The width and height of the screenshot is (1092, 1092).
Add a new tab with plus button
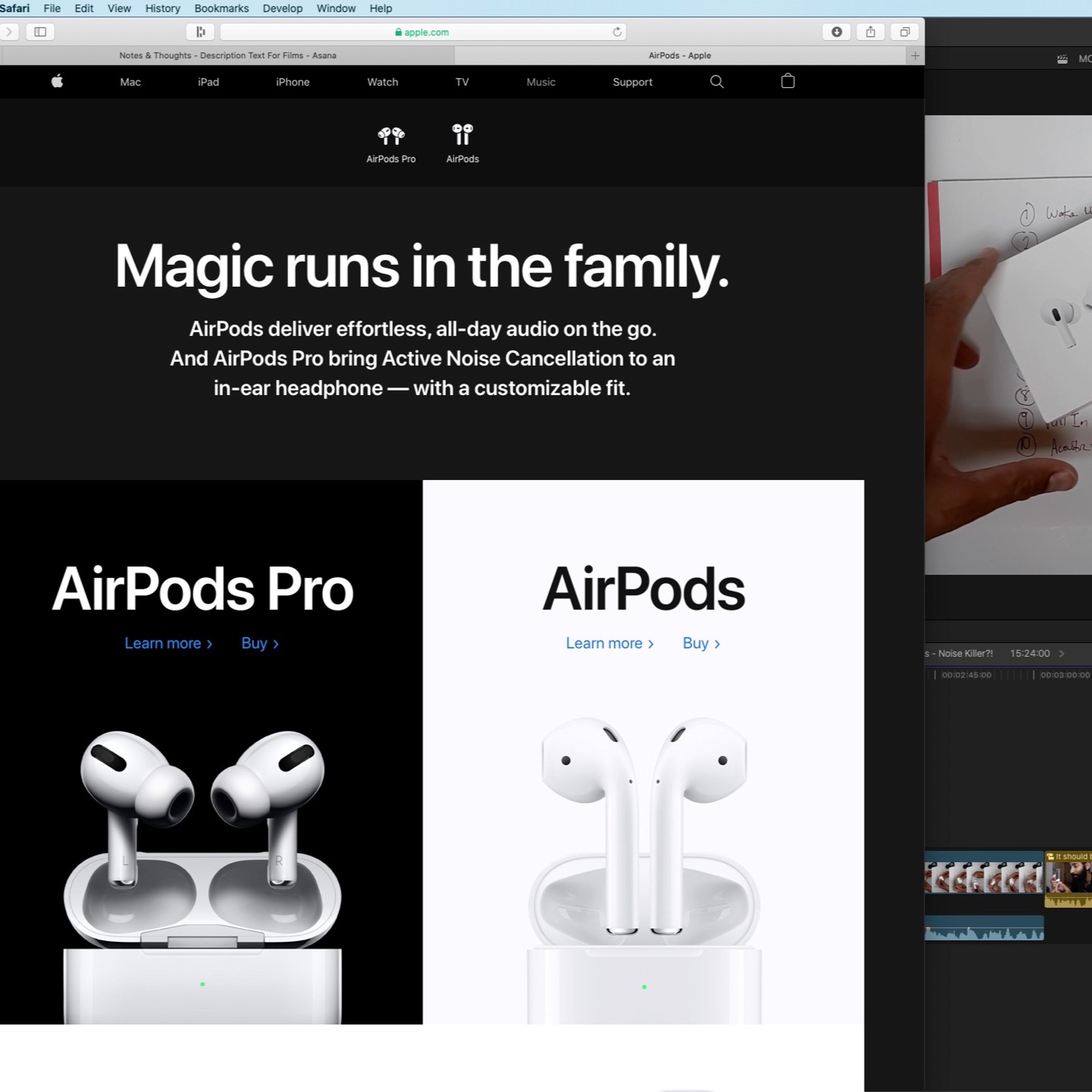pyautogui.click(x=914, y=55)
